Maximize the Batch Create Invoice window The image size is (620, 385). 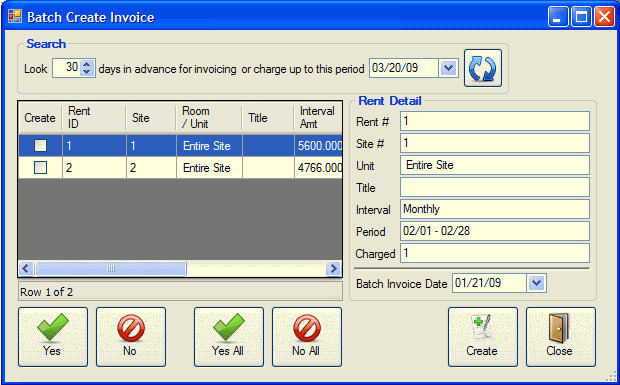click(x=581, y=17)
